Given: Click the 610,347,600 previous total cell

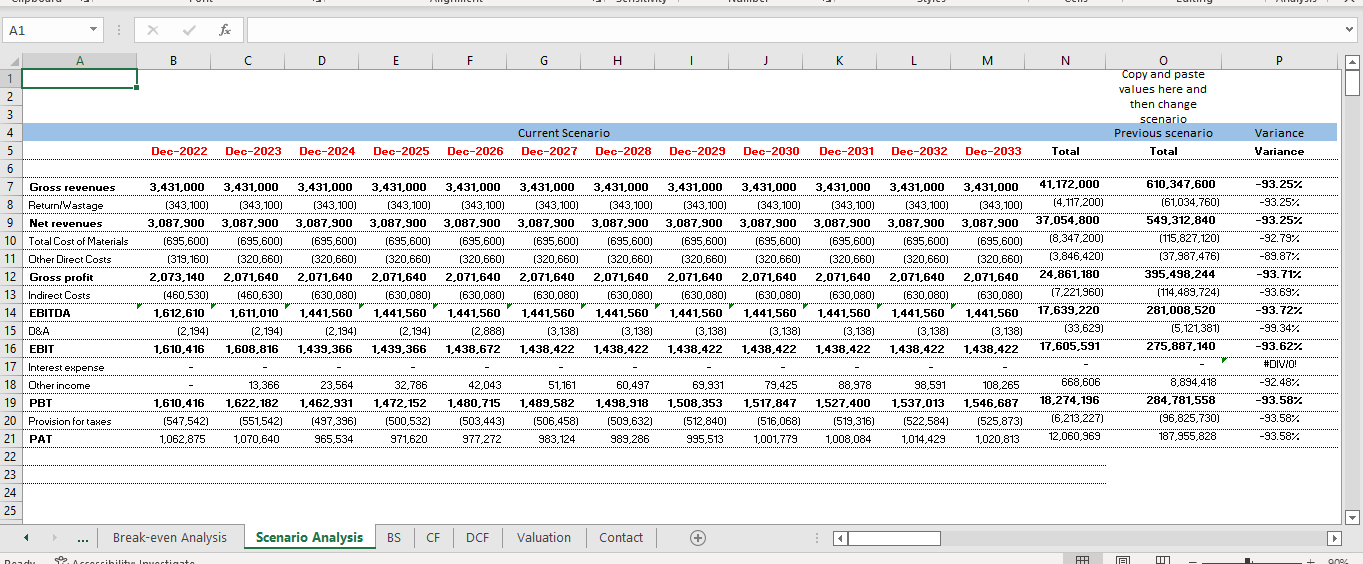Looking at the screenshot, I should pos(1180,184).
